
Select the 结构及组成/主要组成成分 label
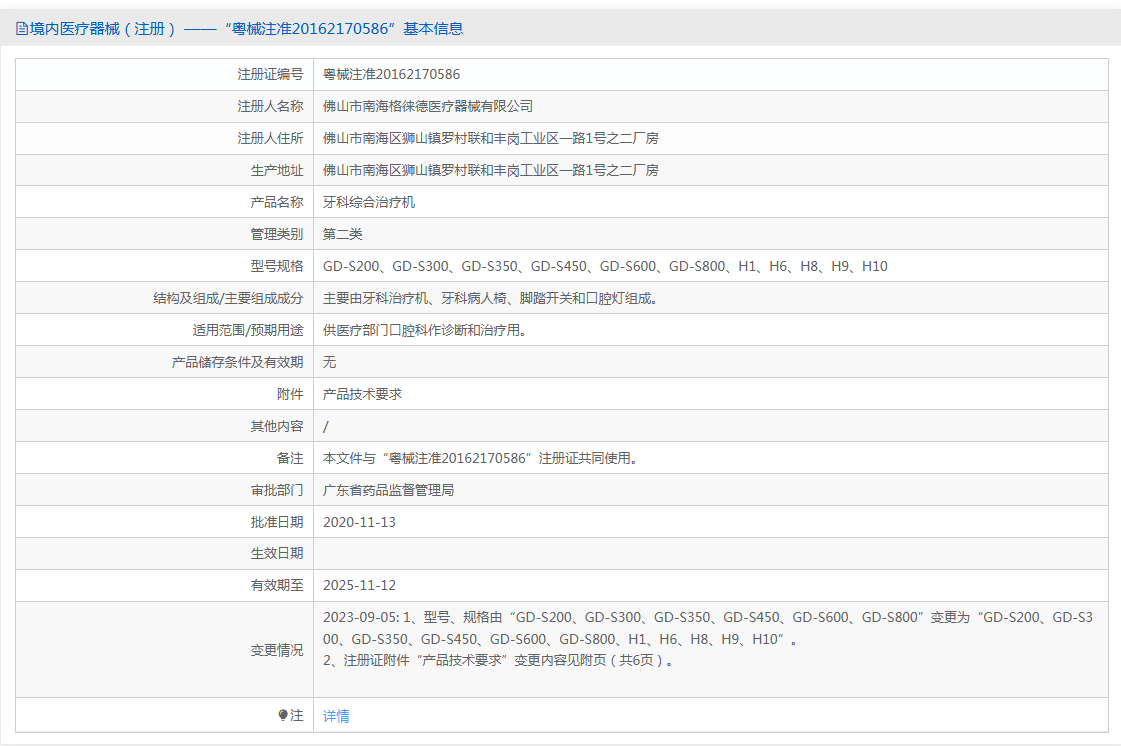[228, 298]
